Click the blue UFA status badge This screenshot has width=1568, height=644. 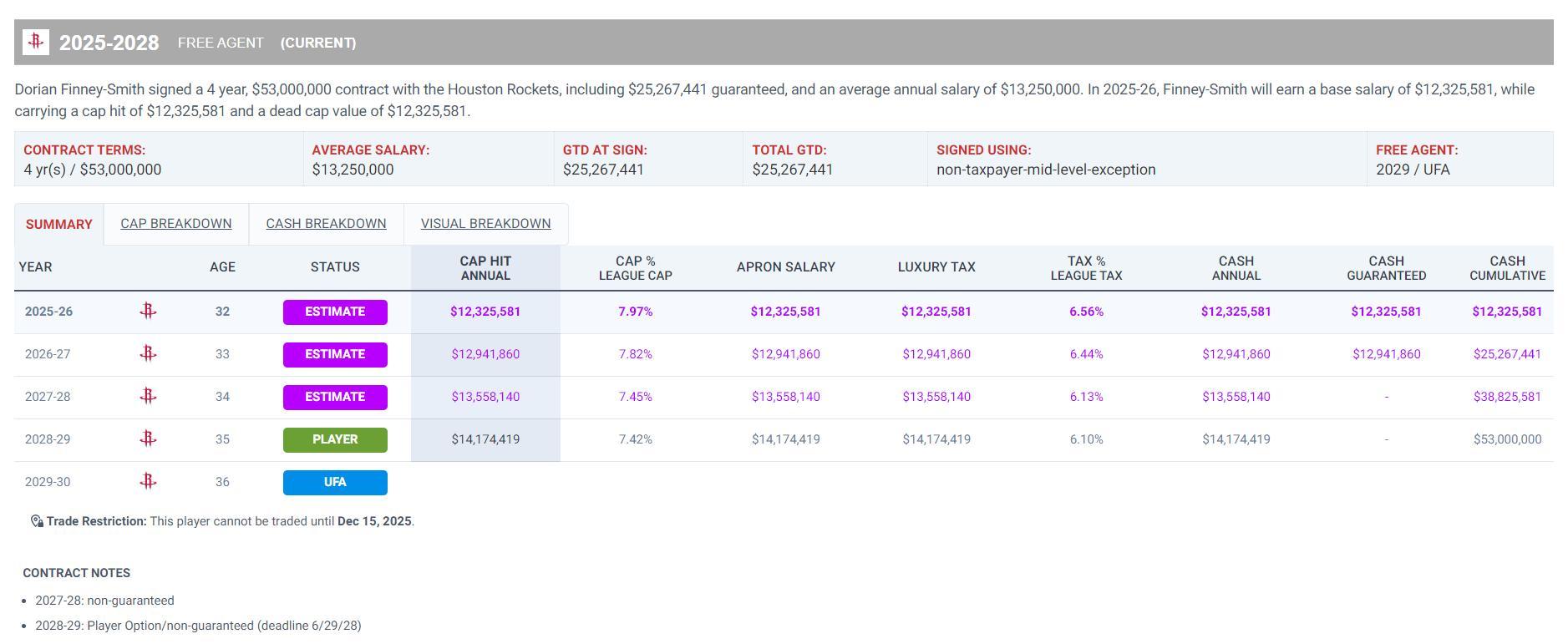click(335, 482)
